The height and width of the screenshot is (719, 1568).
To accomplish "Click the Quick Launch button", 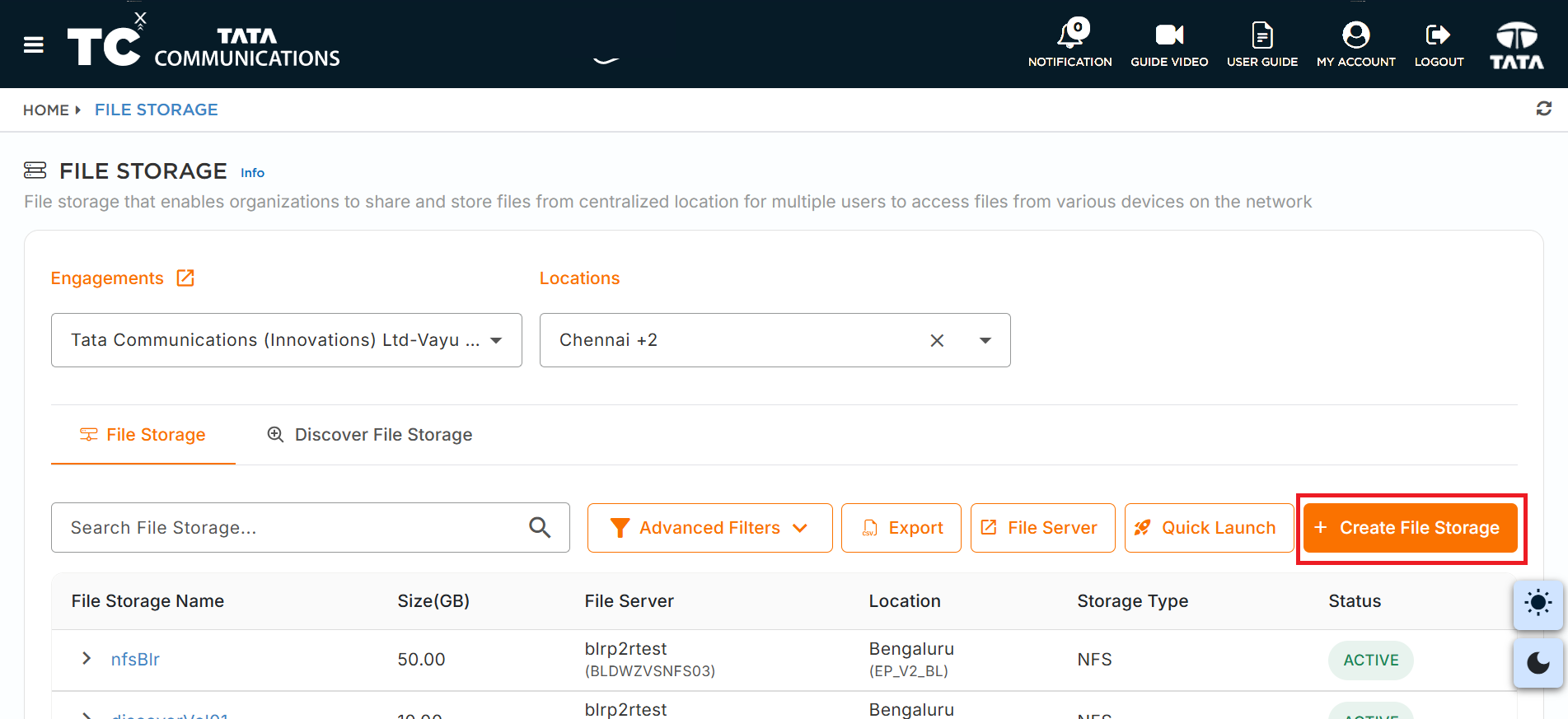I will 1209,528.
